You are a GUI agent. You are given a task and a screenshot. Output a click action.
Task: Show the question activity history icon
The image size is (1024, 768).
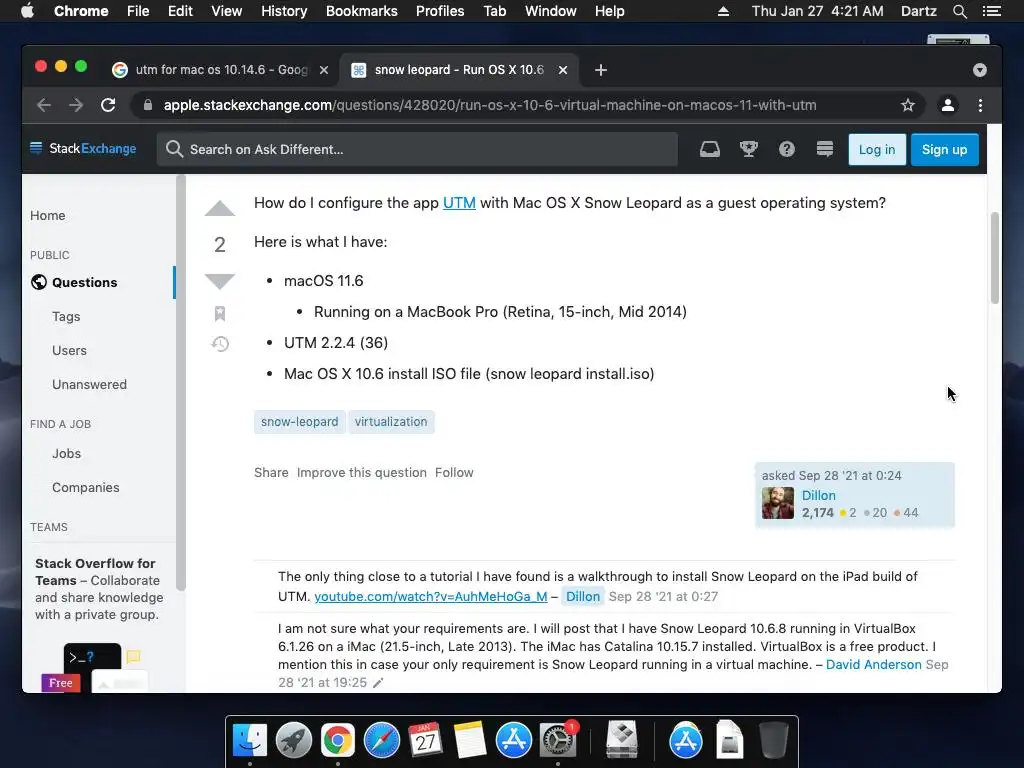point(220,344)
